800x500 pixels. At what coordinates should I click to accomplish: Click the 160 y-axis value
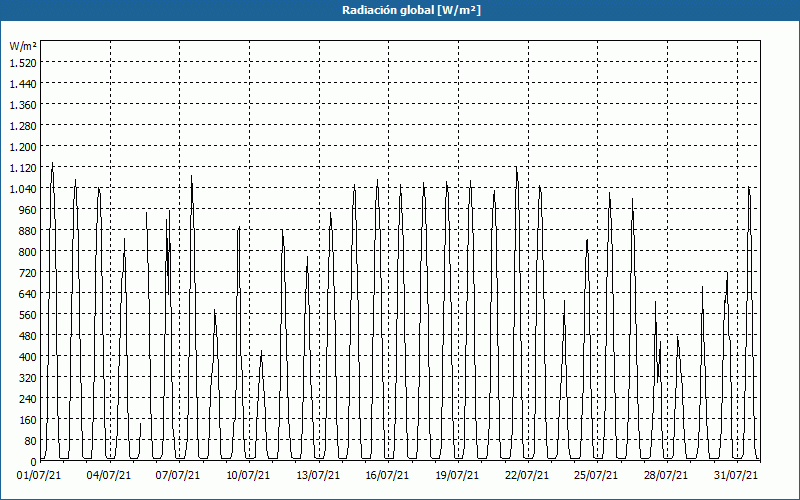(28, 420)
